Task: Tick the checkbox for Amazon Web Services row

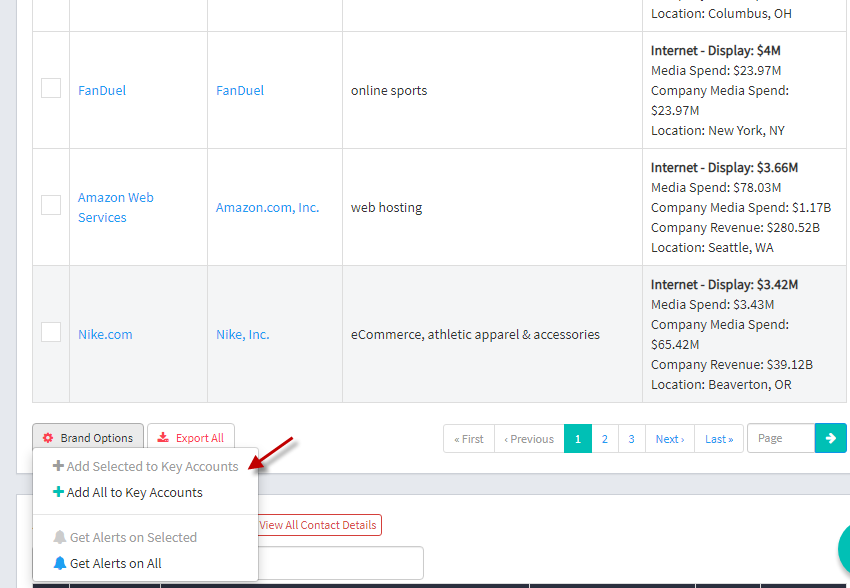Action: (x=51, y=205)
